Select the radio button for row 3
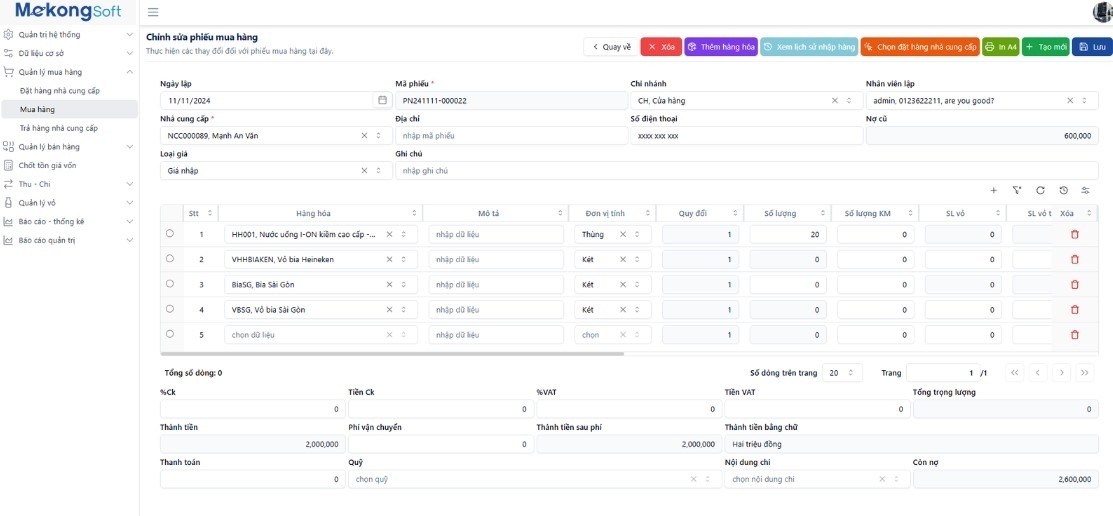Viewport: 1113px width, 516px height. tap(169, 283)
